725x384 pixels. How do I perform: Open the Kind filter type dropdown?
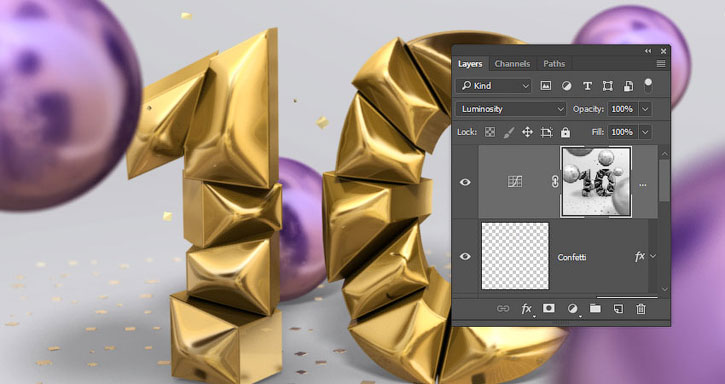[x=494, y=86]
